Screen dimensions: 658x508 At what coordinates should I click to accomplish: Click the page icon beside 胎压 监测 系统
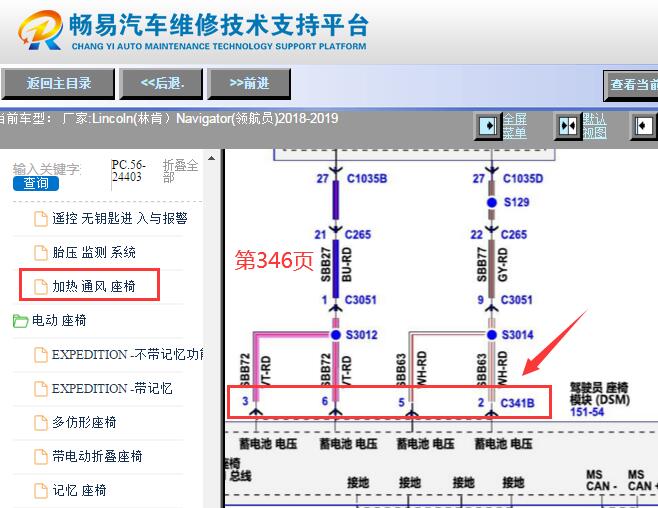pyautogui.click(x=41, y=253)
